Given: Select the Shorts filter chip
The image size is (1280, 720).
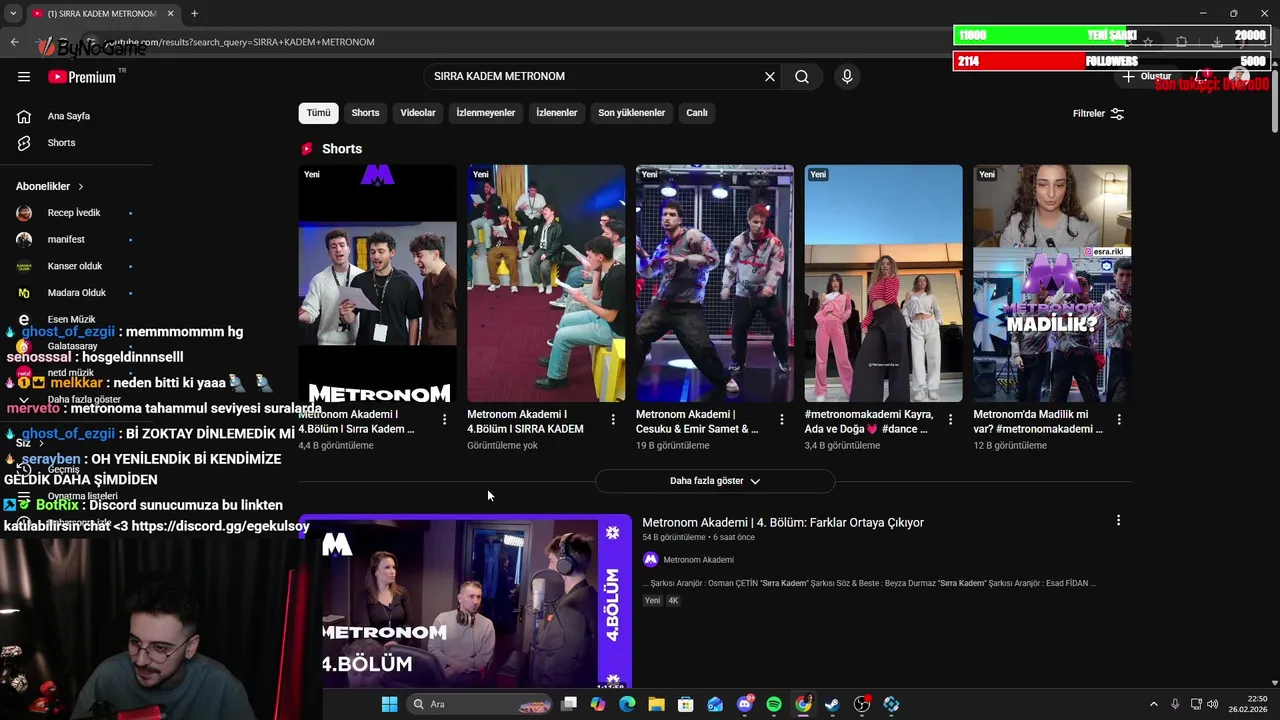Looking at the screenshot, I should 365,113.
